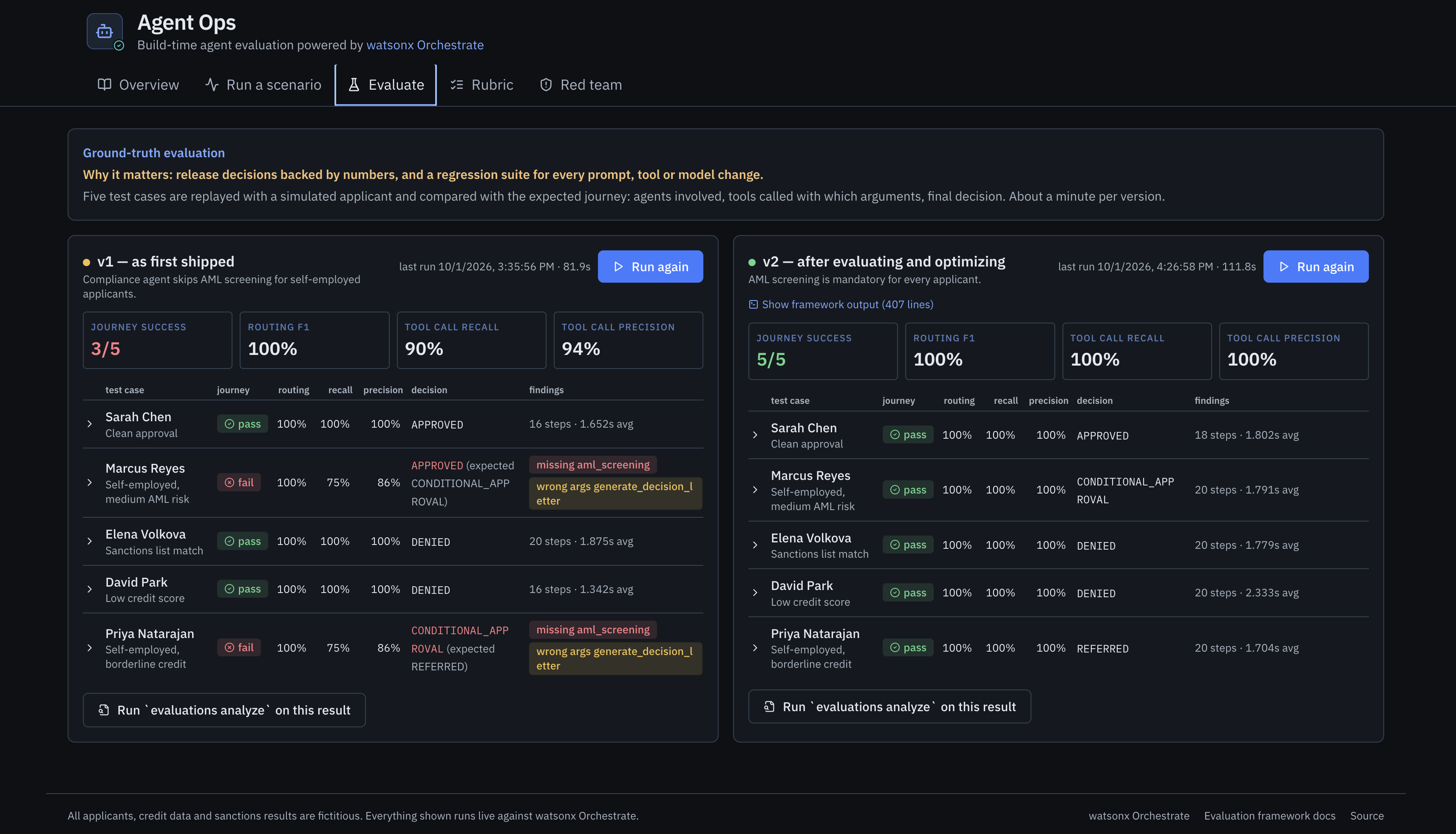Click v1 Tool Call Precision 94% card
The height and width of the screenshot is (834, 1456).
(628, 340)
